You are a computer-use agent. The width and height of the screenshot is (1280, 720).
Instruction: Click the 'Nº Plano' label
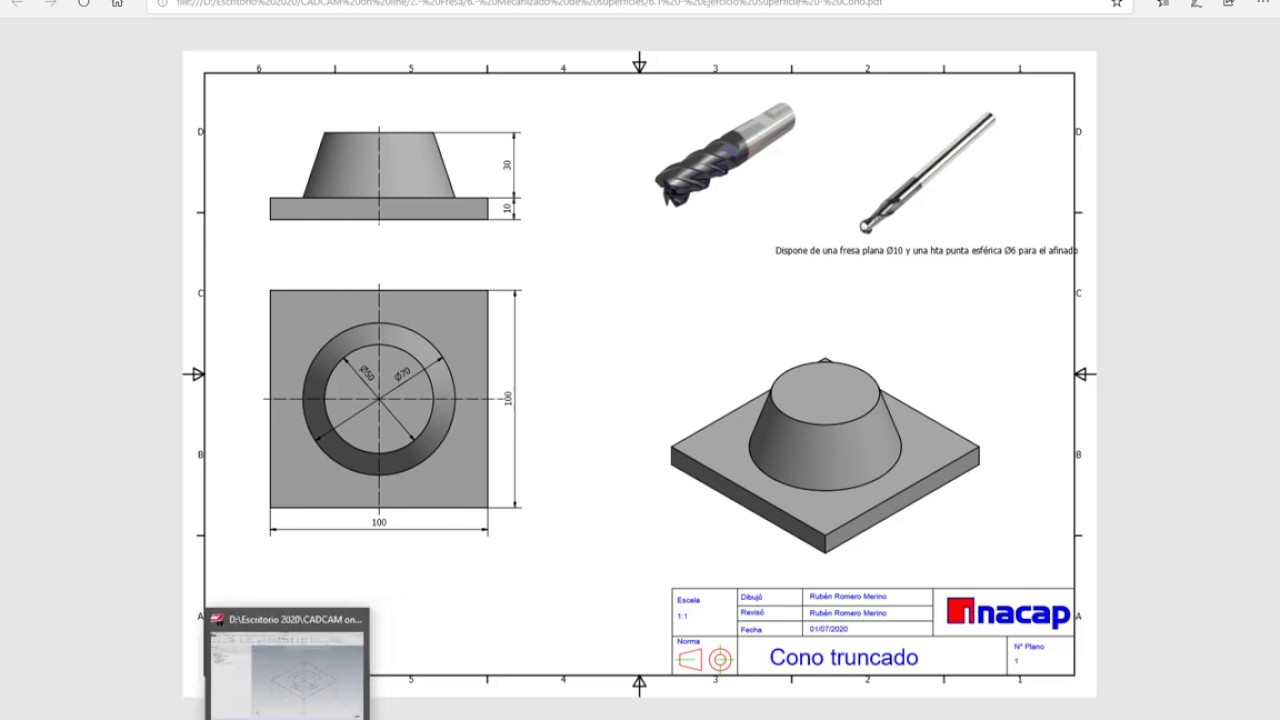pyautogui.click(x=1029, y=647)
